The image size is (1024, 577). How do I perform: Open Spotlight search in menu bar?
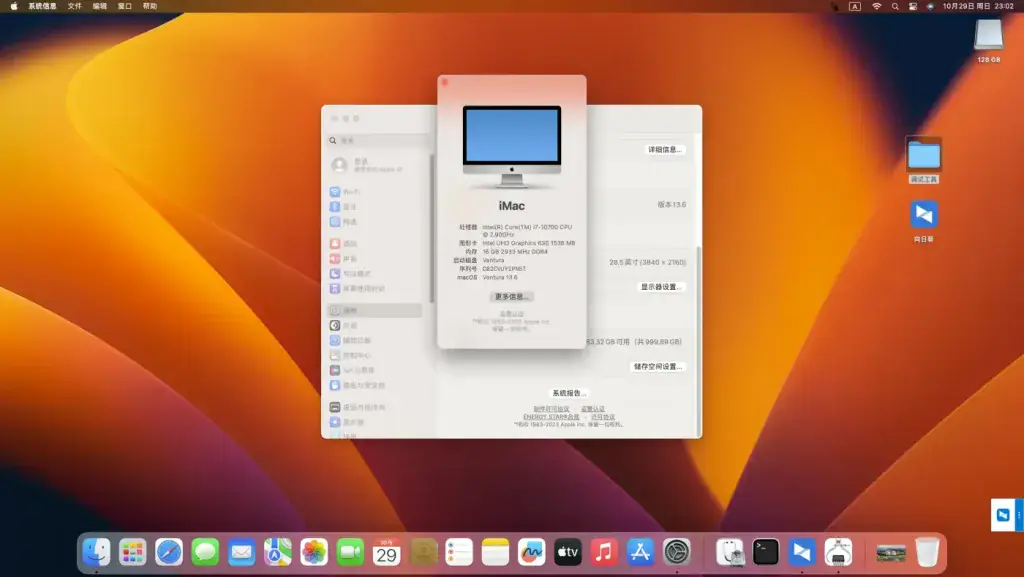coord(895,6)
